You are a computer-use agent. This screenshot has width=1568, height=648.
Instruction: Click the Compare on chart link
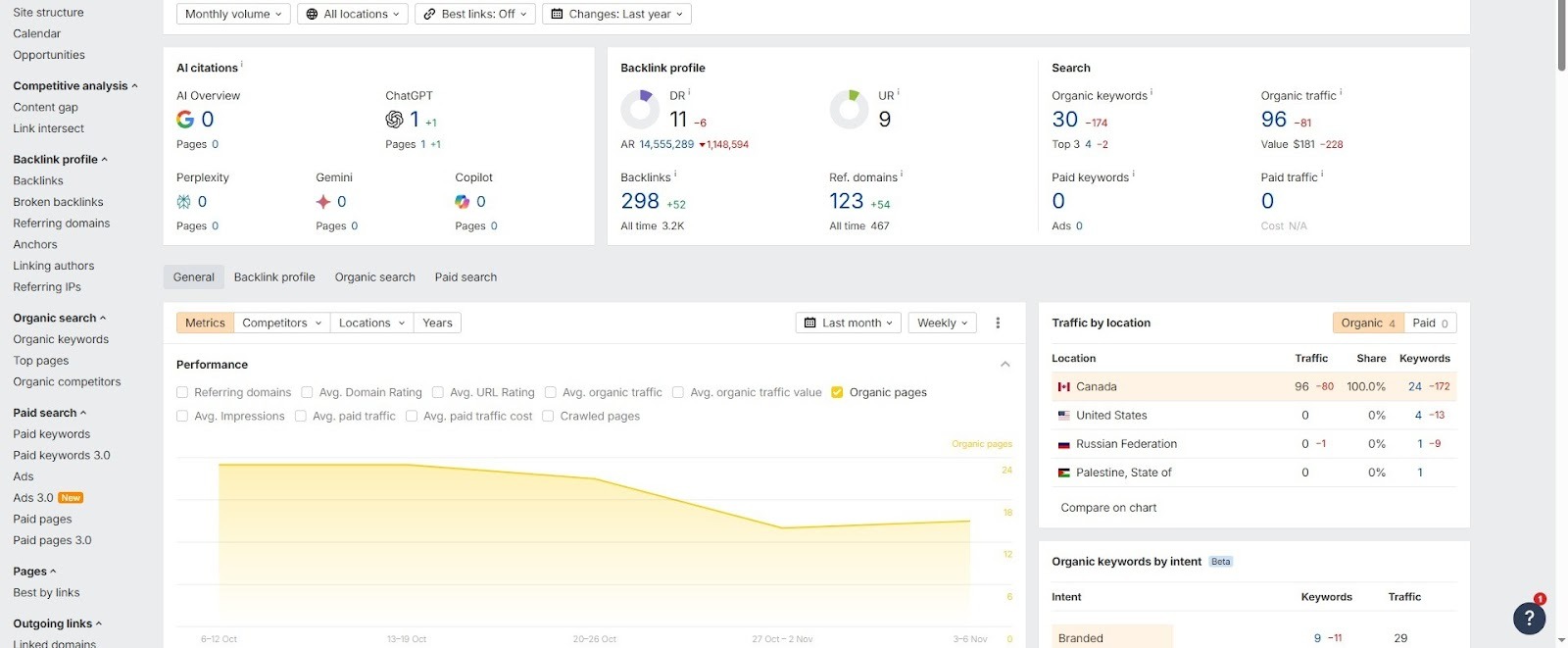click(x=1108, y=508)
